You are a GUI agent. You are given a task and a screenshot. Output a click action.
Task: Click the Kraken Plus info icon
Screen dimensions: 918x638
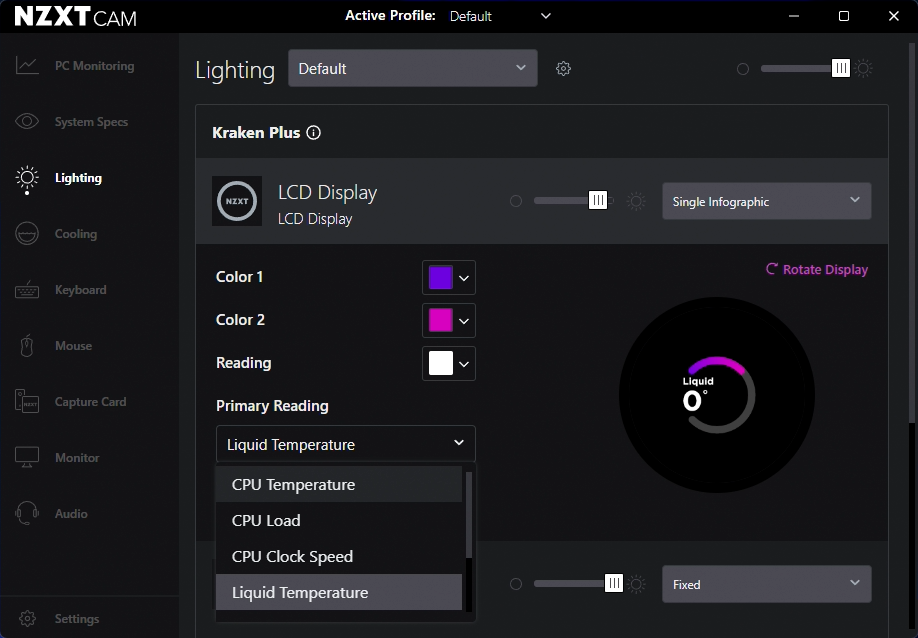pyautogui.click(x=314, y=133)
